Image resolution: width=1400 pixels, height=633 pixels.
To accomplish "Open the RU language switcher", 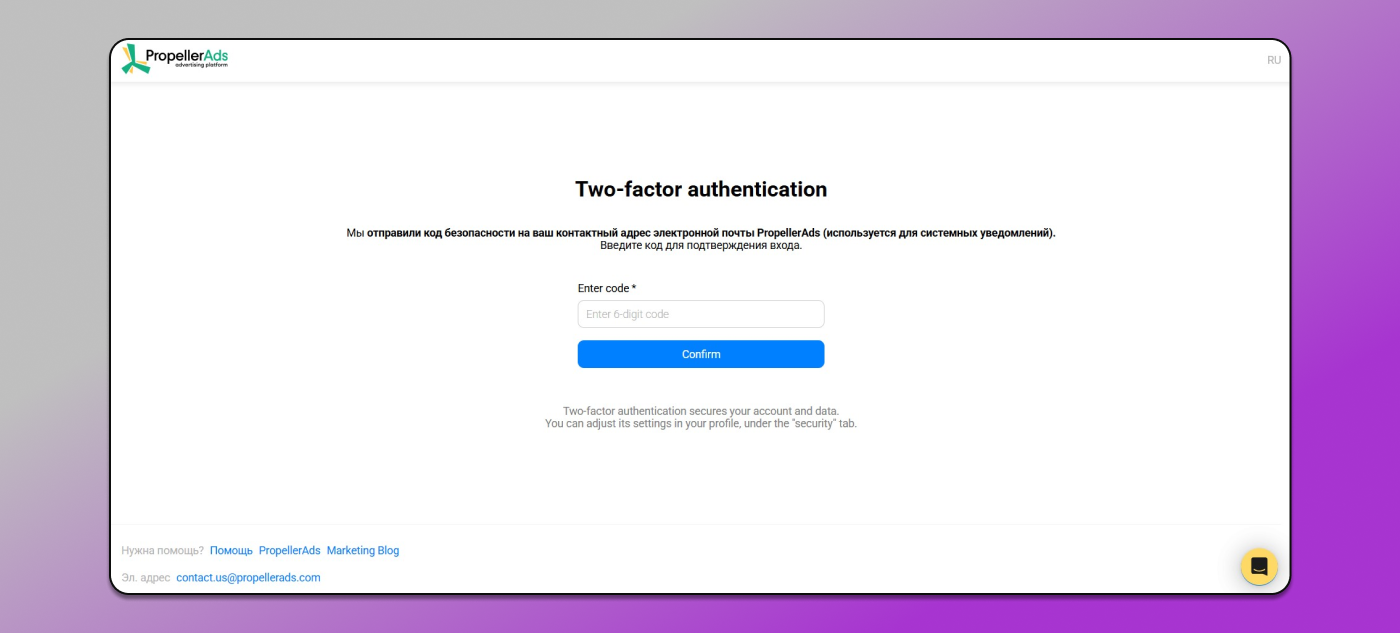I will click(1273, 60).
